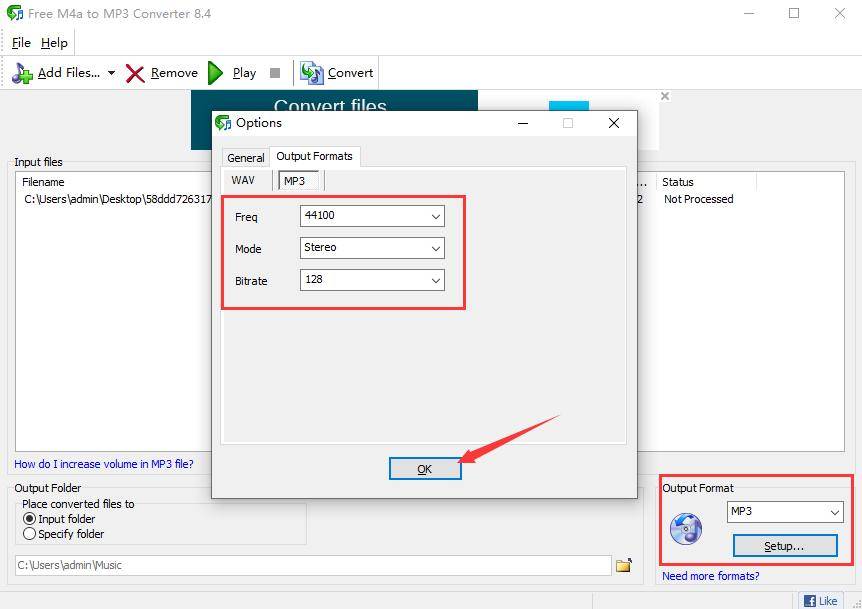
Task: Expand the Freq 44100 dropdown
Action: click(x=436, y=217)
